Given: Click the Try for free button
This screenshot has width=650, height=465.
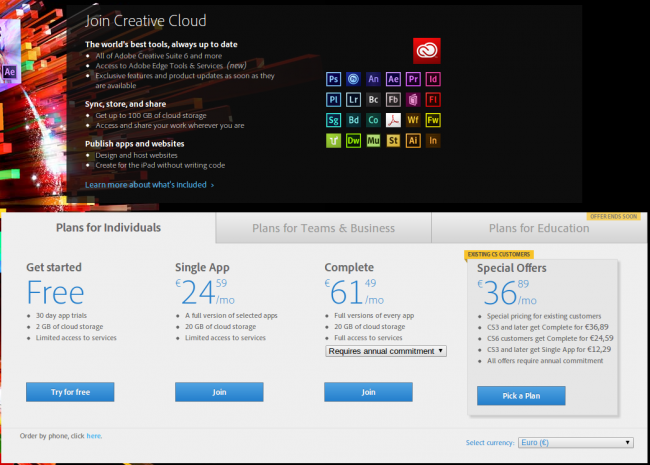Looking at the screenshot, I should (x=70, y=392).
